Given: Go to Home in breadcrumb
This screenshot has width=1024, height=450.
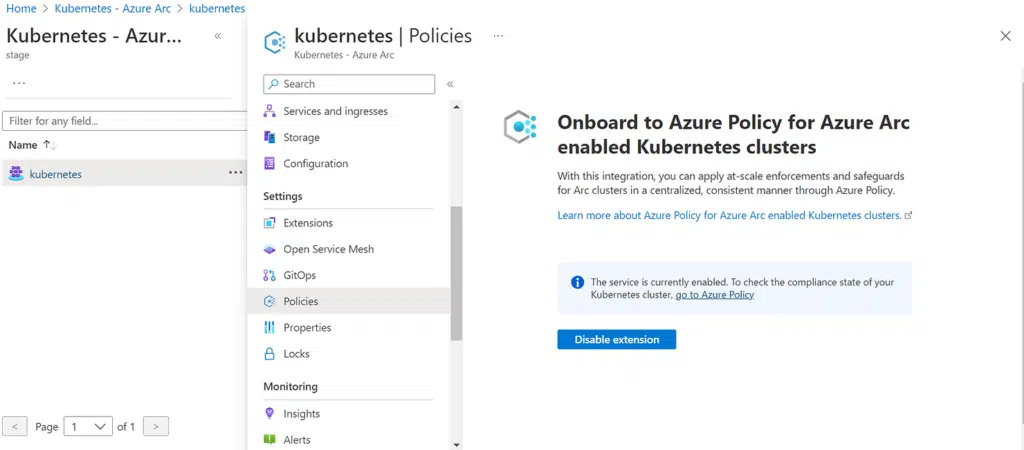Looking at the screenshot, I should coord(21,8).
